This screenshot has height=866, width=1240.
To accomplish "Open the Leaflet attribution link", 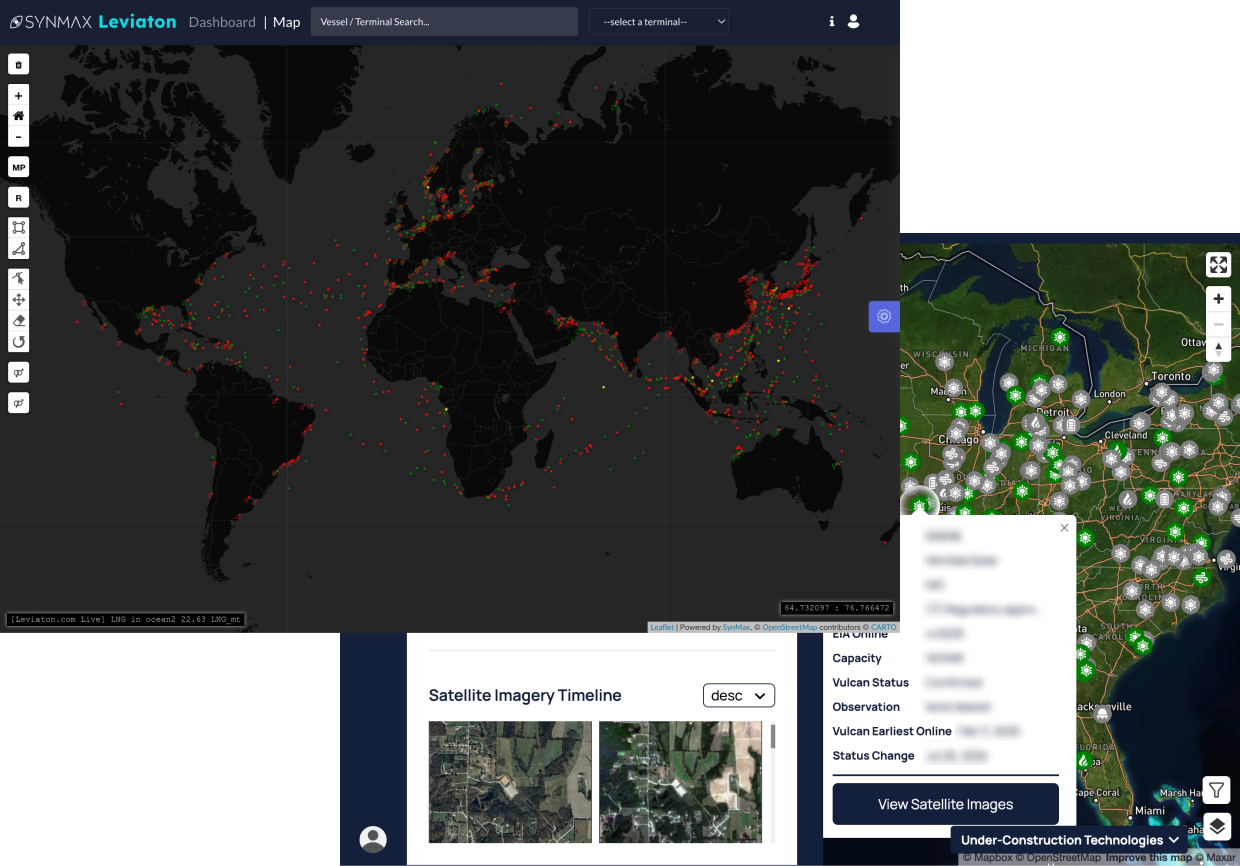I will (662, 627).
